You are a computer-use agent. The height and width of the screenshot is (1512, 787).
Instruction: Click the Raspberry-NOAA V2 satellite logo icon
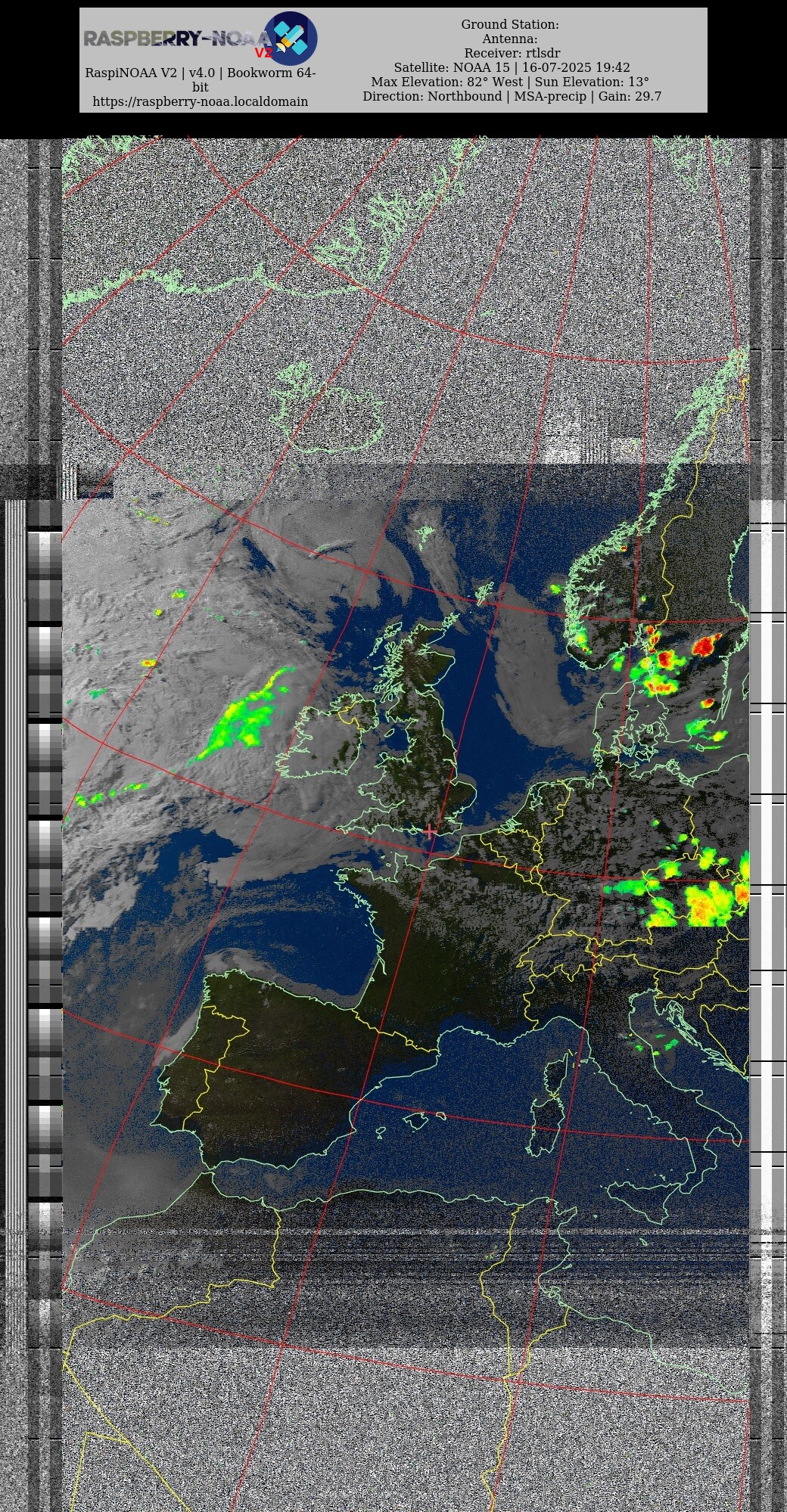(291, 39)
